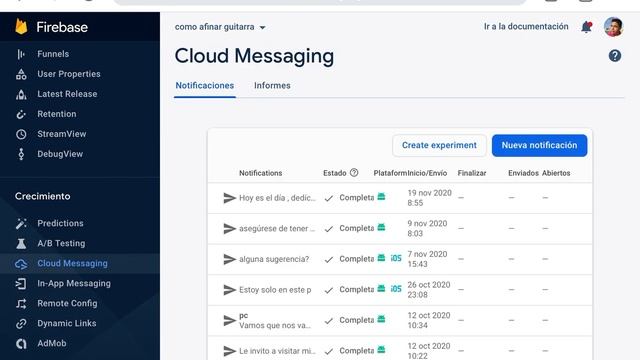Click send icon of 'Estoy solo en este p' row
This screenshot has height=360, width=640.
229,290
